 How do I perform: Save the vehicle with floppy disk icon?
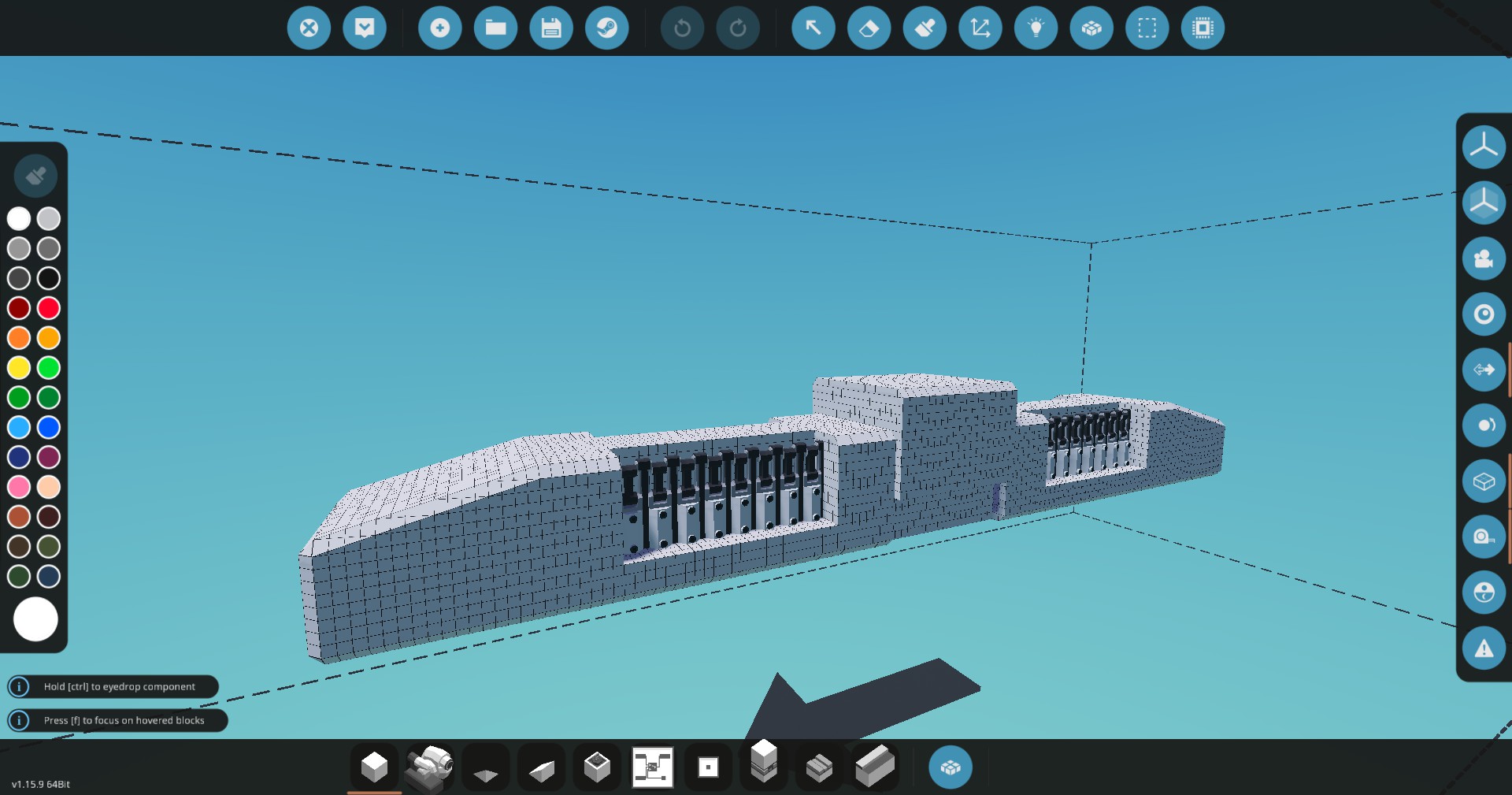[x=551, y=28]
